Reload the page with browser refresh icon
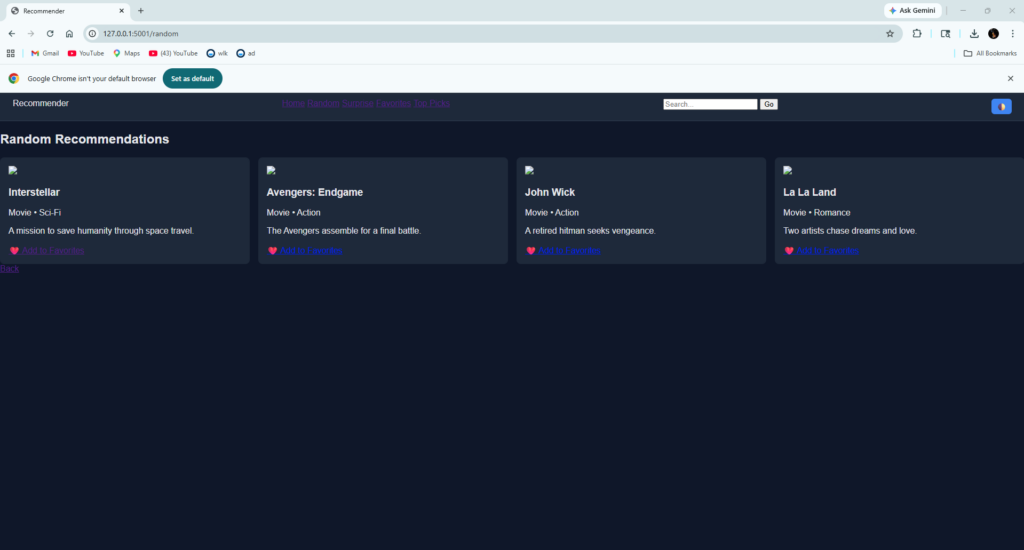Screen dimensions: 1024x550 [x=50, y=33]
